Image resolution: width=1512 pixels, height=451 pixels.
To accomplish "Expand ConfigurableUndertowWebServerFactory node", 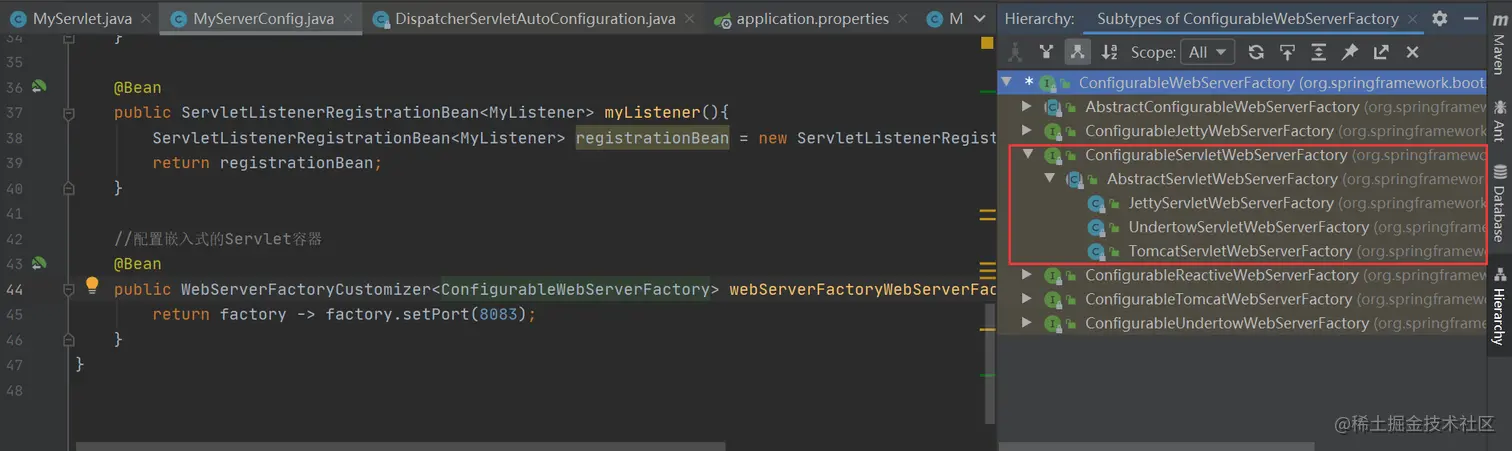I will click(1026, 322).
